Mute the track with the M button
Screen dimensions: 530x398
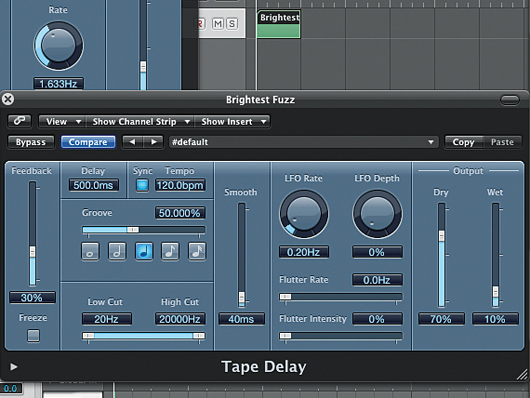[218, 24]
